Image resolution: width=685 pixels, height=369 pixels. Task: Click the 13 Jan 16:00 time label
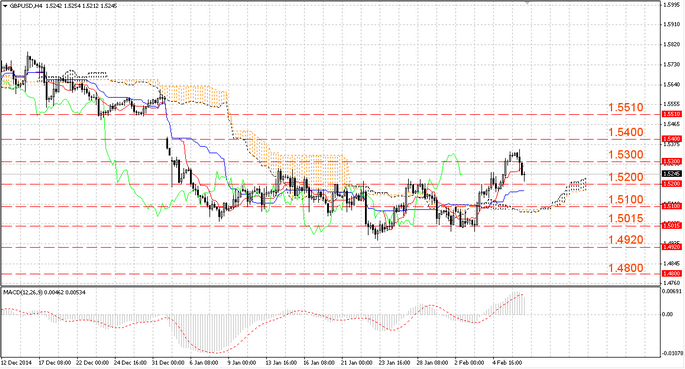click(281, 363)
